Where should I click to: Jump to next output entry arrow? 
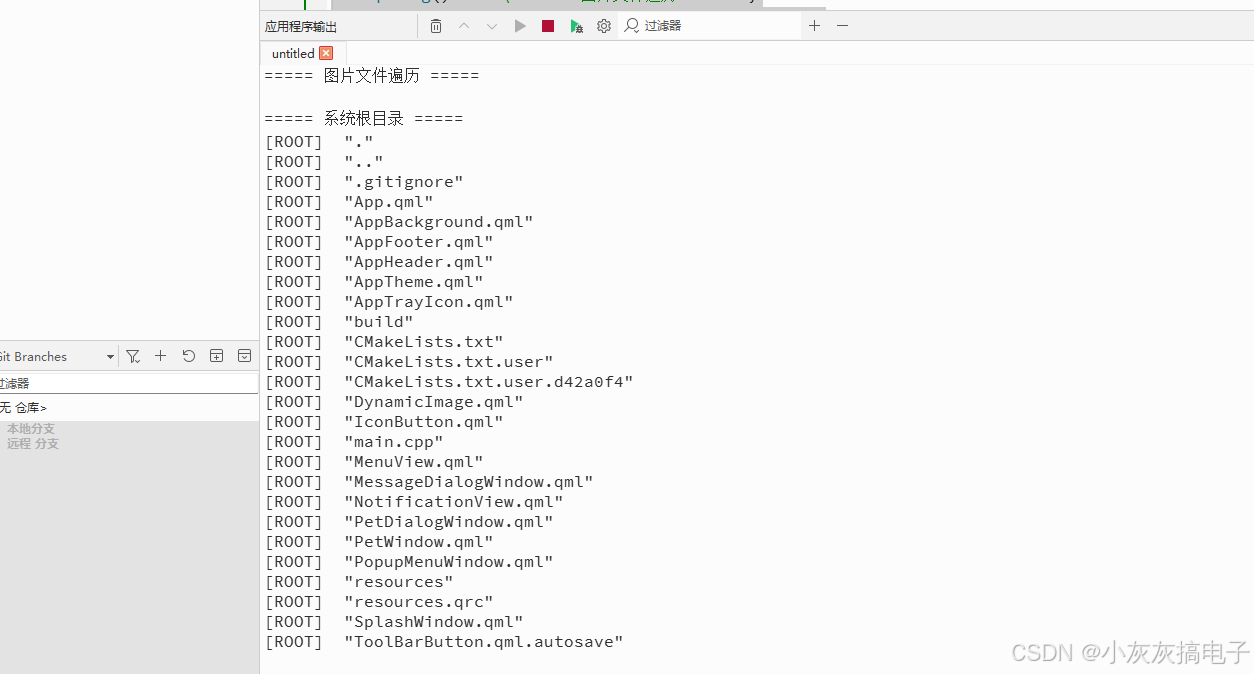(x=491, y=26)
